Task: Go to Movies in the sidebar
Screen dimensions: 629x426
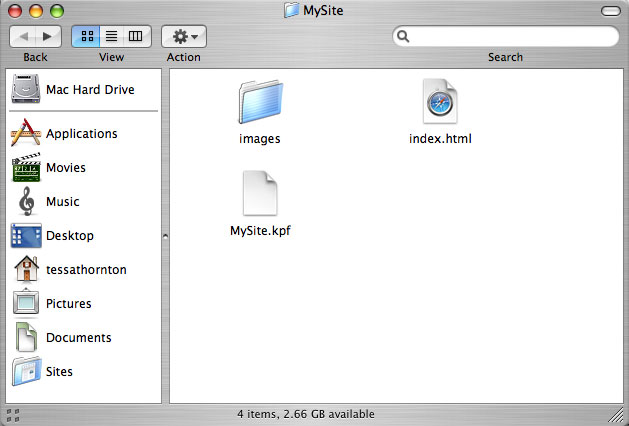Action: [x=49, y=167]
